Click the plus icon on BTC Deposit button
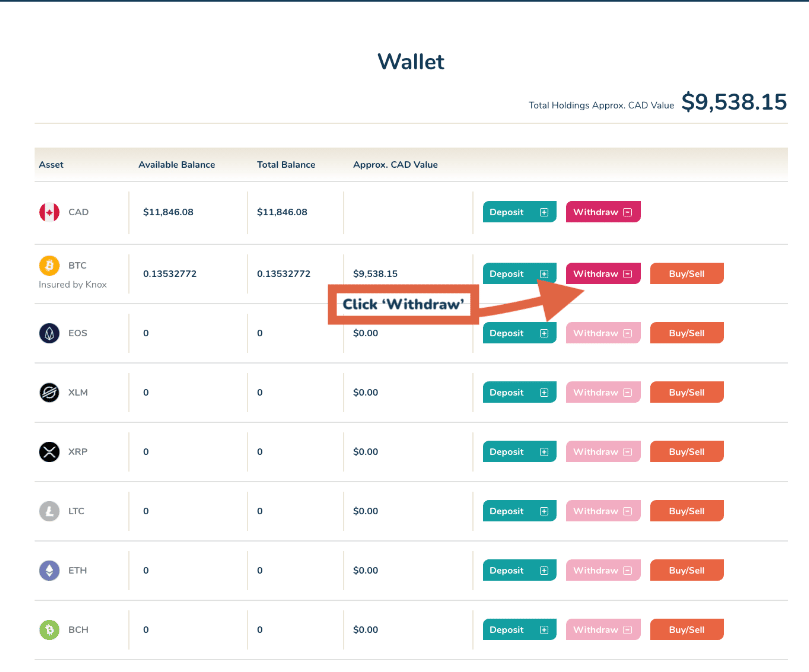The image size is (809, 672). click(544, 273)
